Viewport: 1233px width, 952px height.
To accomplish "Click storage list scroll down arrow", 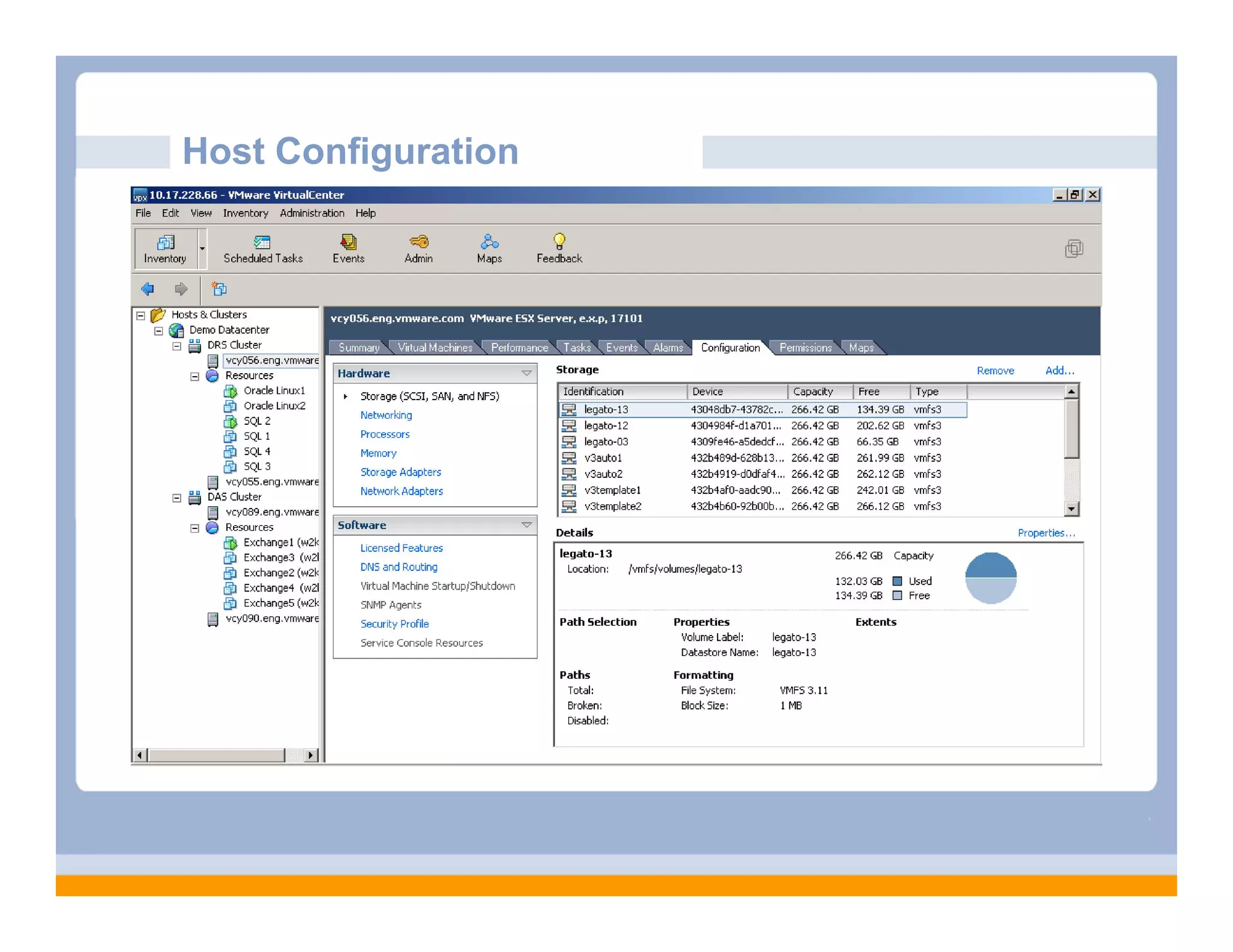I will click(x=1071, y=508).
